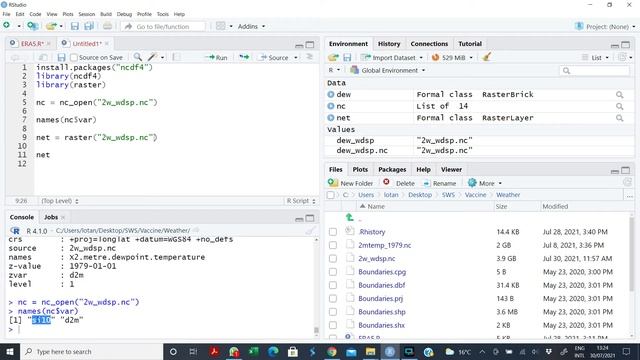Viewport: 640px width, 360px height.
Task: Load workspace in Environment pane
Action: point(333,58)
